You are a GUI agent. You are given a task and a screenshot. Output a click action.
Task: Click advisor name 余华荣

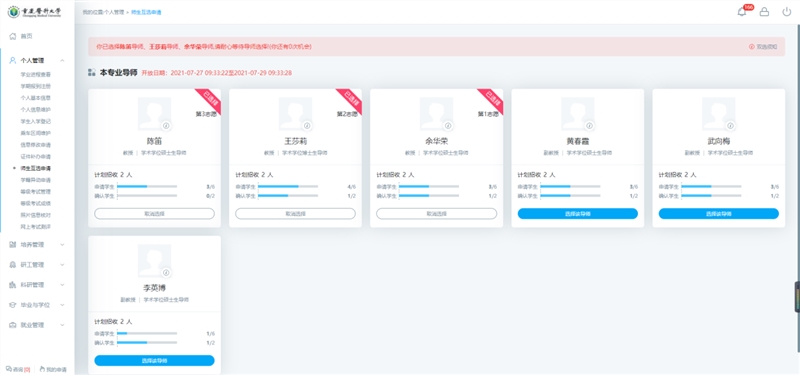[x=437, y=141]
